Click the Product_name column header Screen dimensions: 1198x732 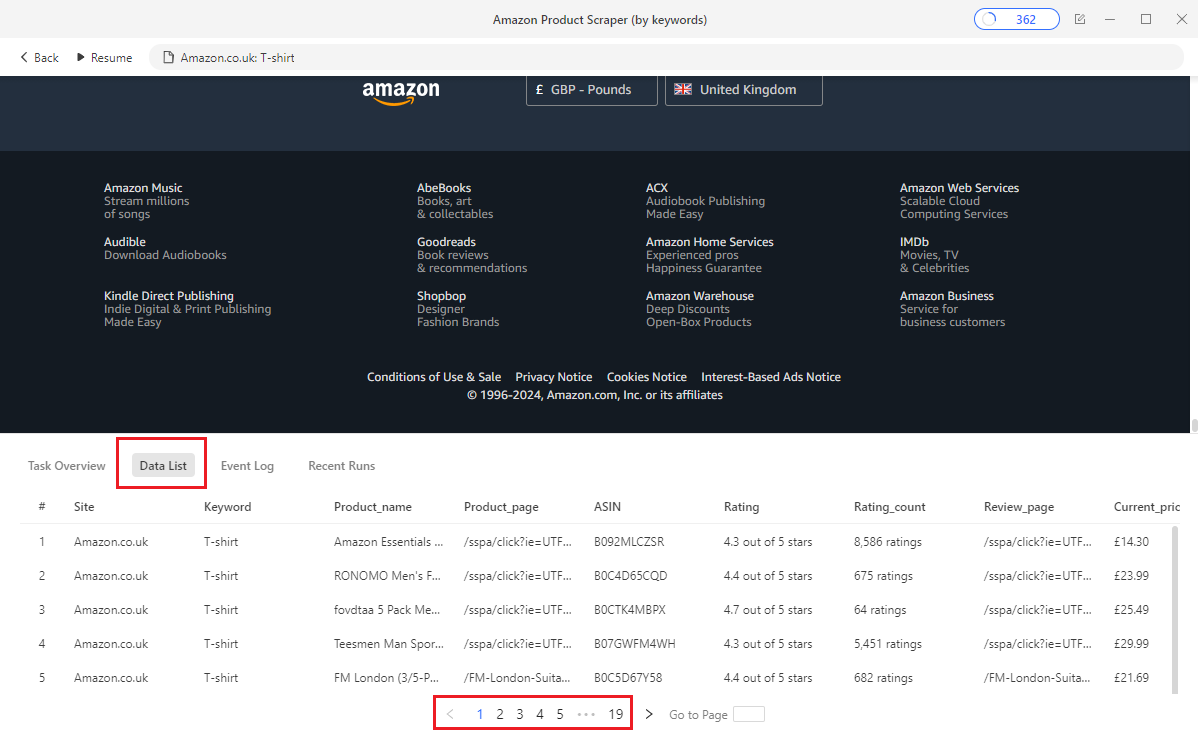[x=373, y=507]
